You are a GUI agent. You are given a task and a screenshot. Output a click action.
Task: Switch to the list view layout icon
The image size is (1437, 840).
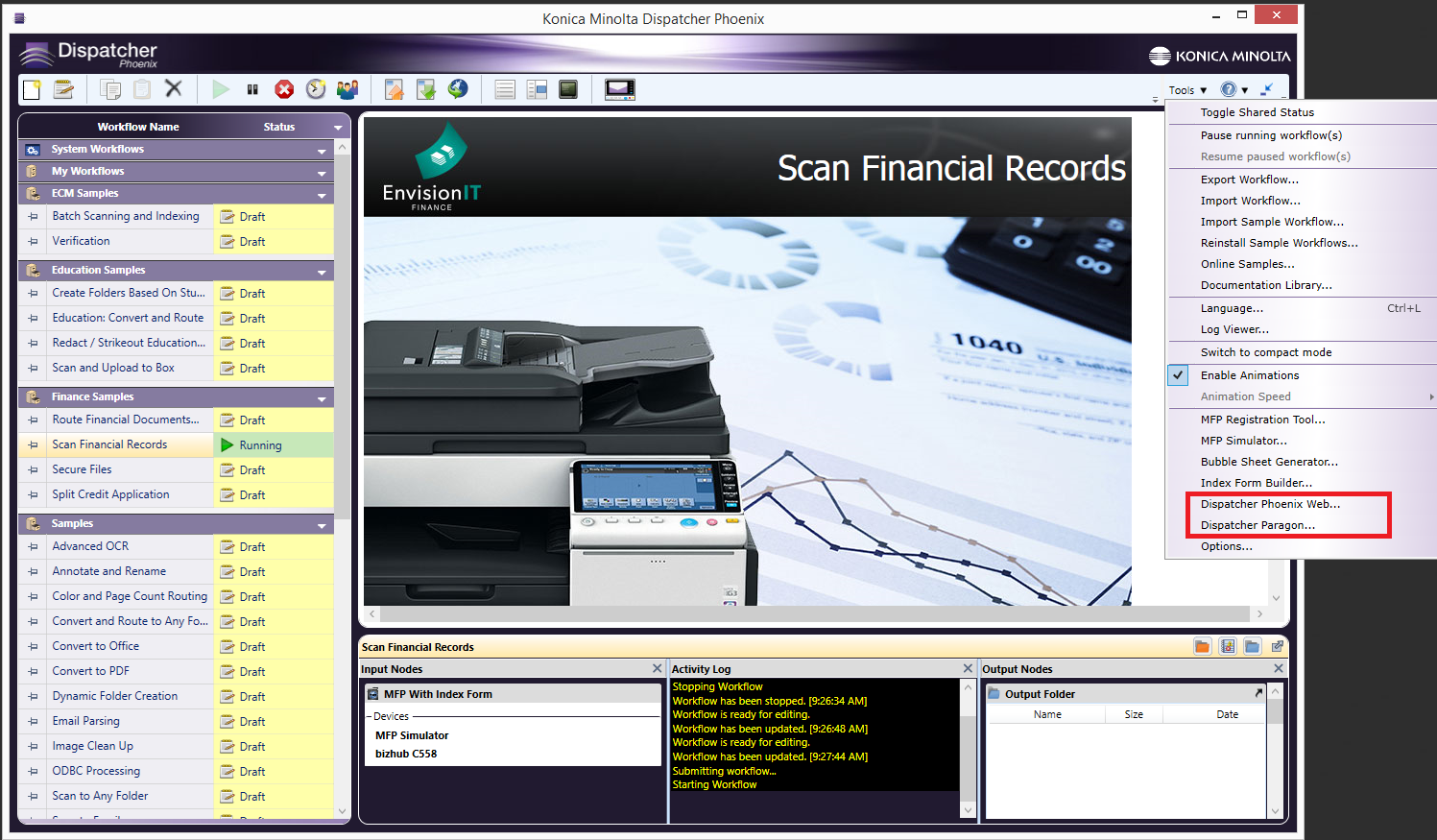505,89
